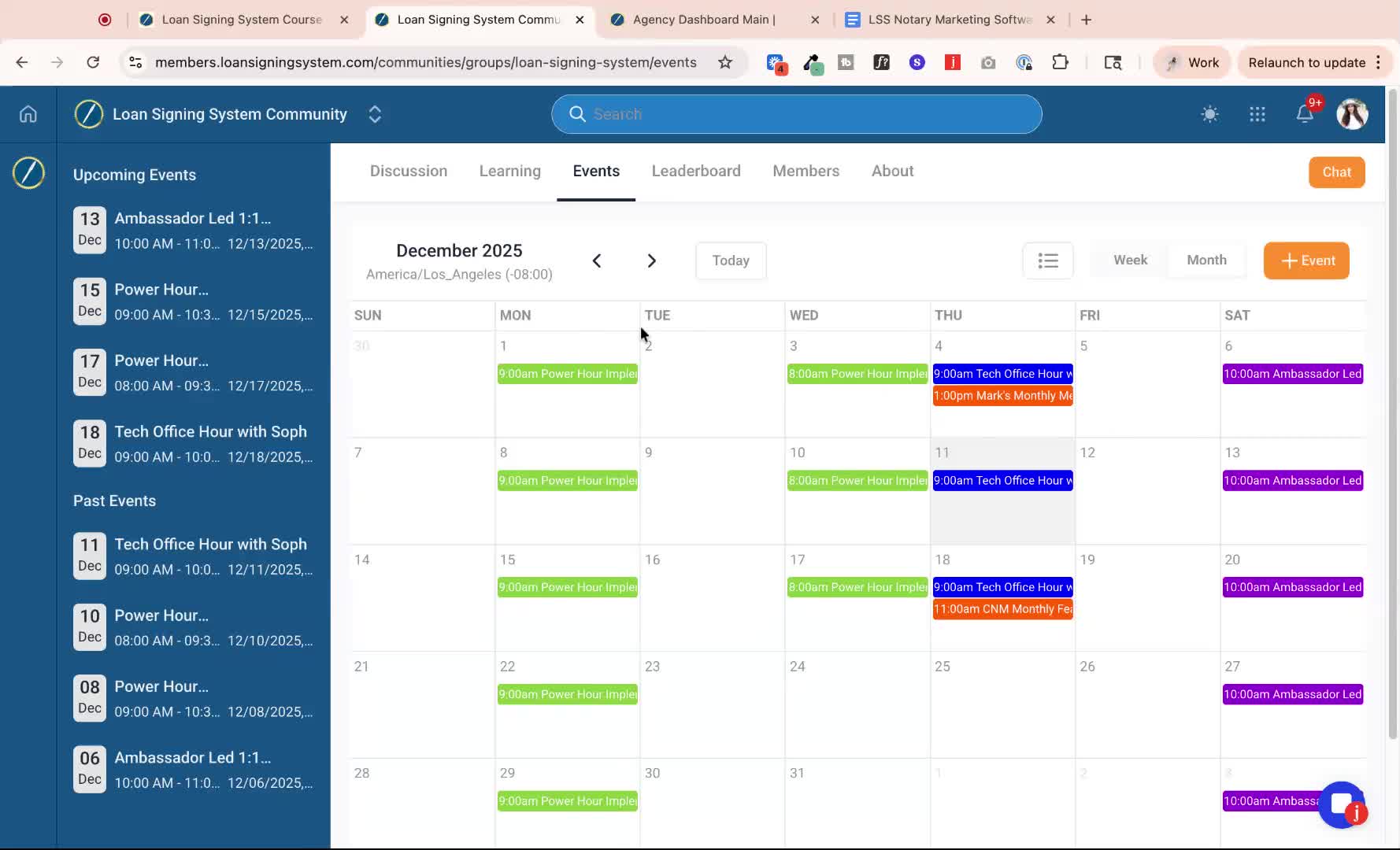Open Dec 22 Power Hour calendar event
The width and height of the screenshot is (1400, 850).
(x=567, y=694)
